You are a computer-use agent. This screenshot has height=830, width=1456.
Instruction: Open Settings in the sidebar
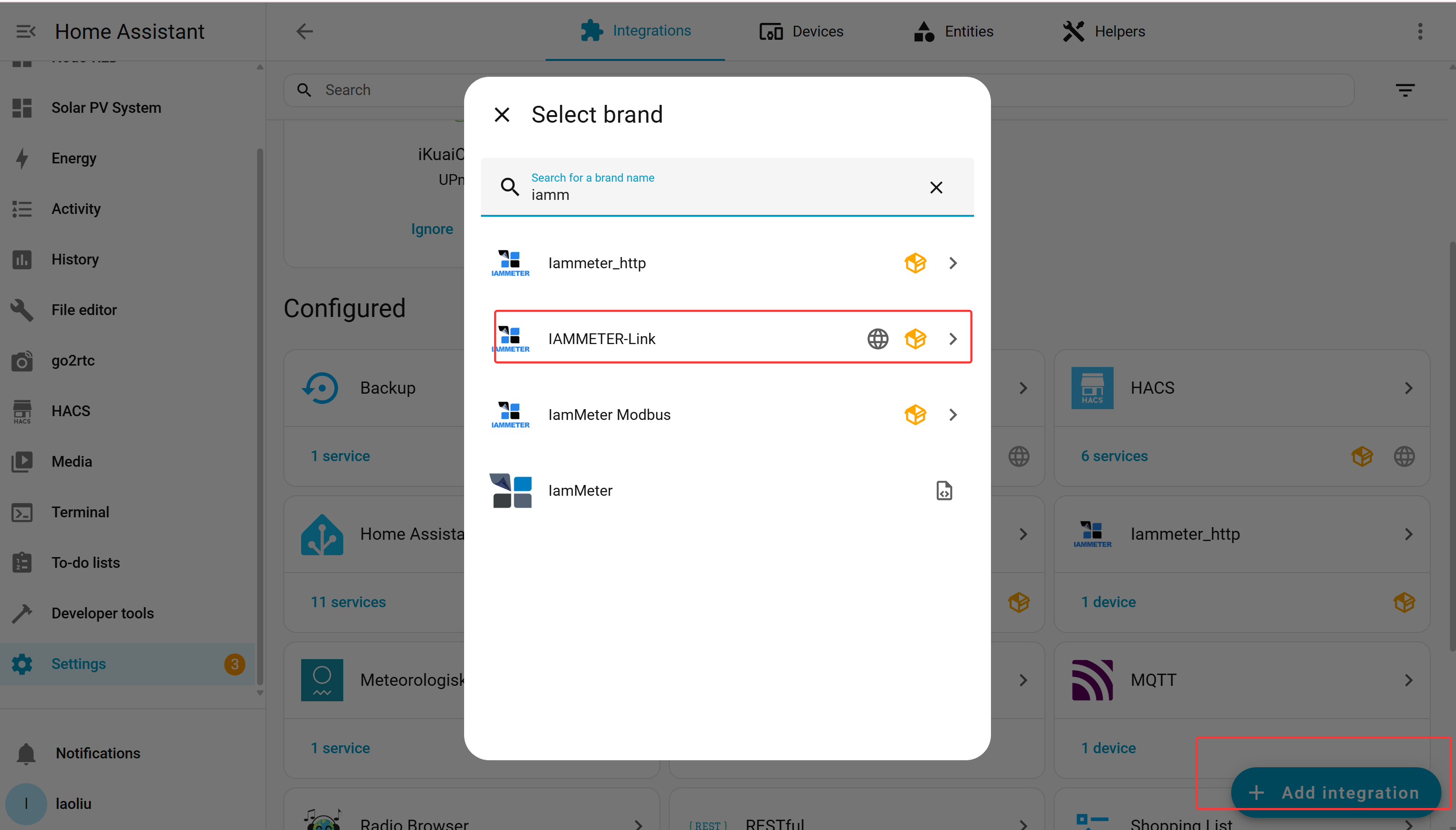127,664
